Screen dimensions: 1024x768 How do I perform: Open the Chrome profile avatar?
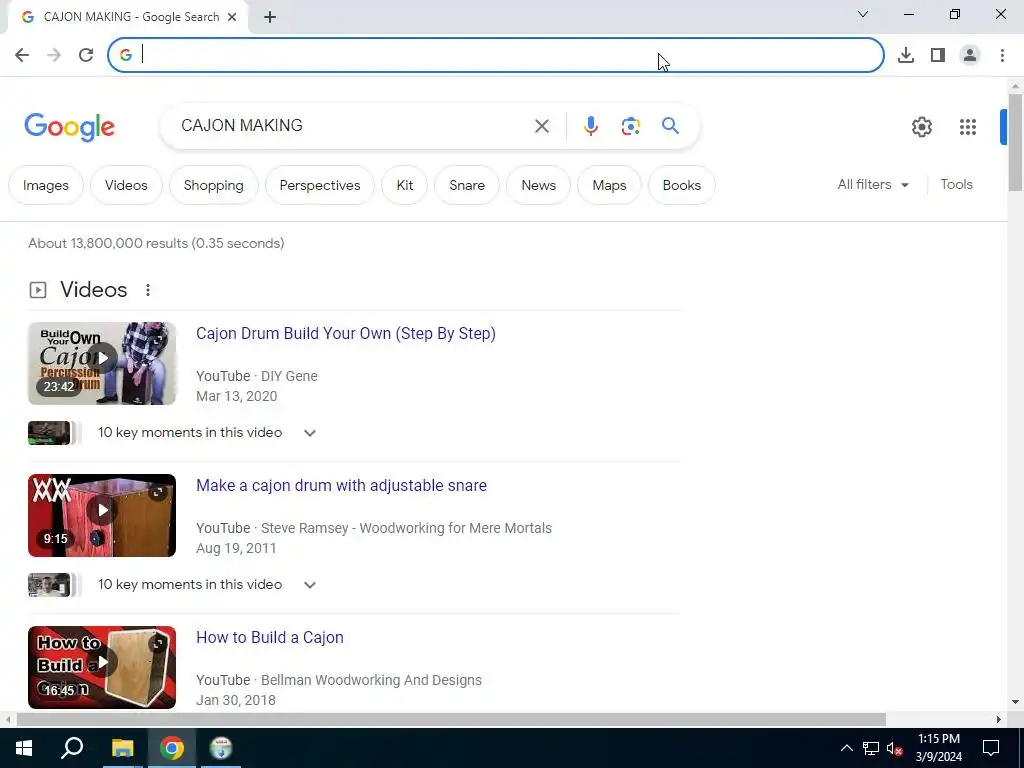click(970, 55)
